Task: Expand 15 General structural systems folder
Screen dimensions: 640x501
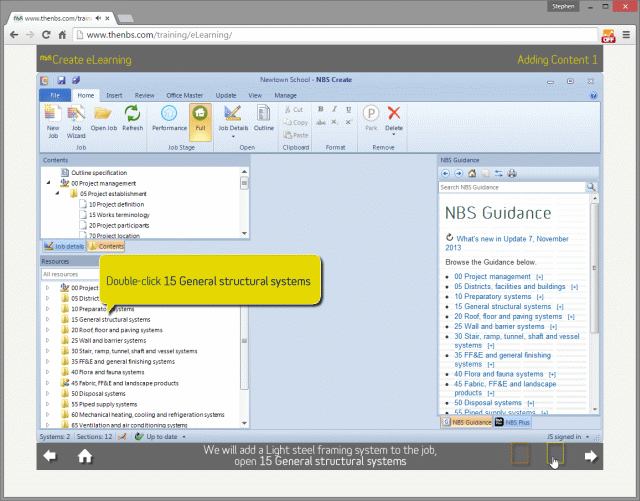Action: click(48, 319)
